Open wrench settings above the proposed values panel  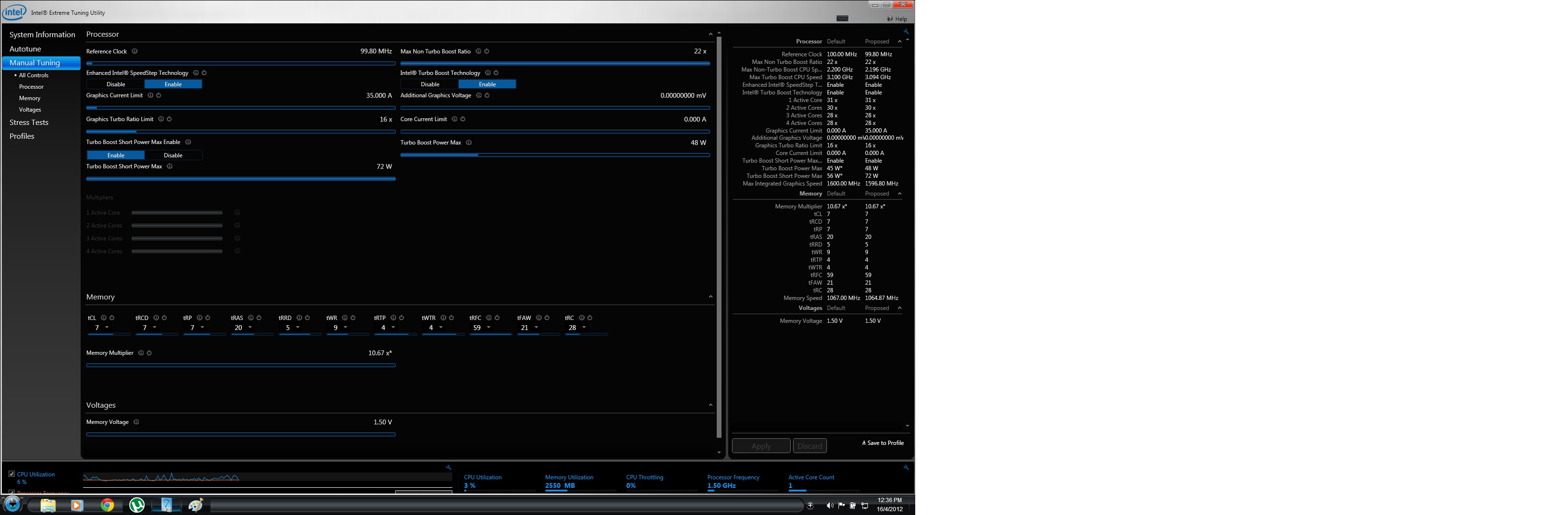906,31
